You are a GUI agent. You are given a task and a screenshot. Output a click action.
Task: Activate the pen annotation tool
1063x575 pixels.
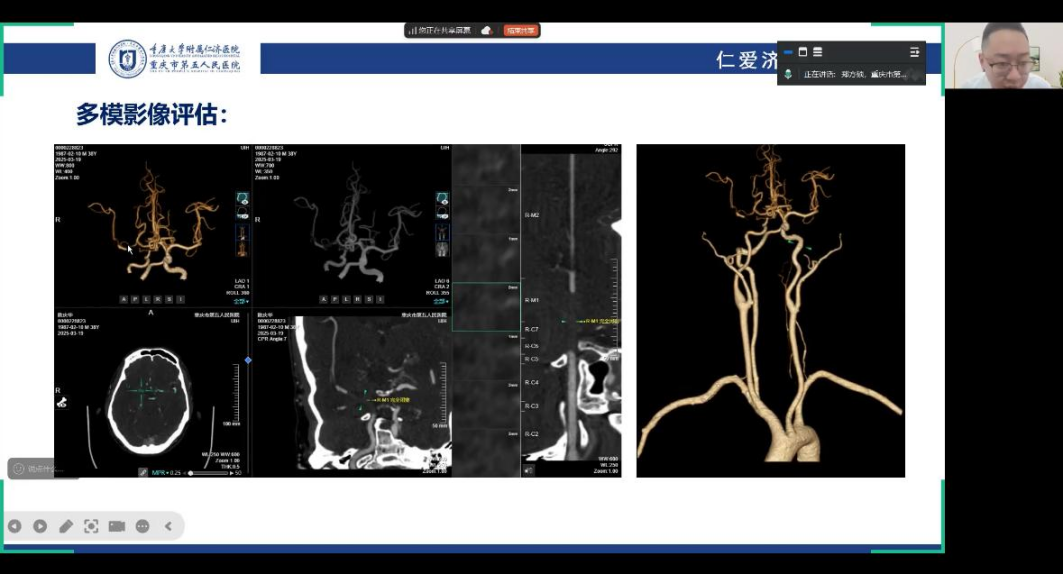pyautogui.click(x=66, y=526)
